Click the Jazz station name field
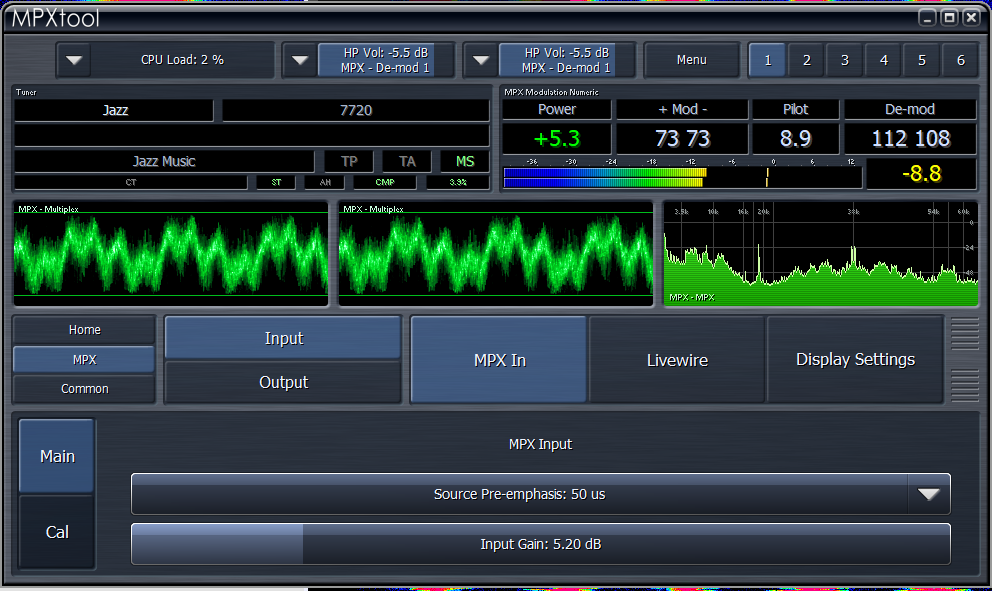992x591 pixels. (115, 110)
